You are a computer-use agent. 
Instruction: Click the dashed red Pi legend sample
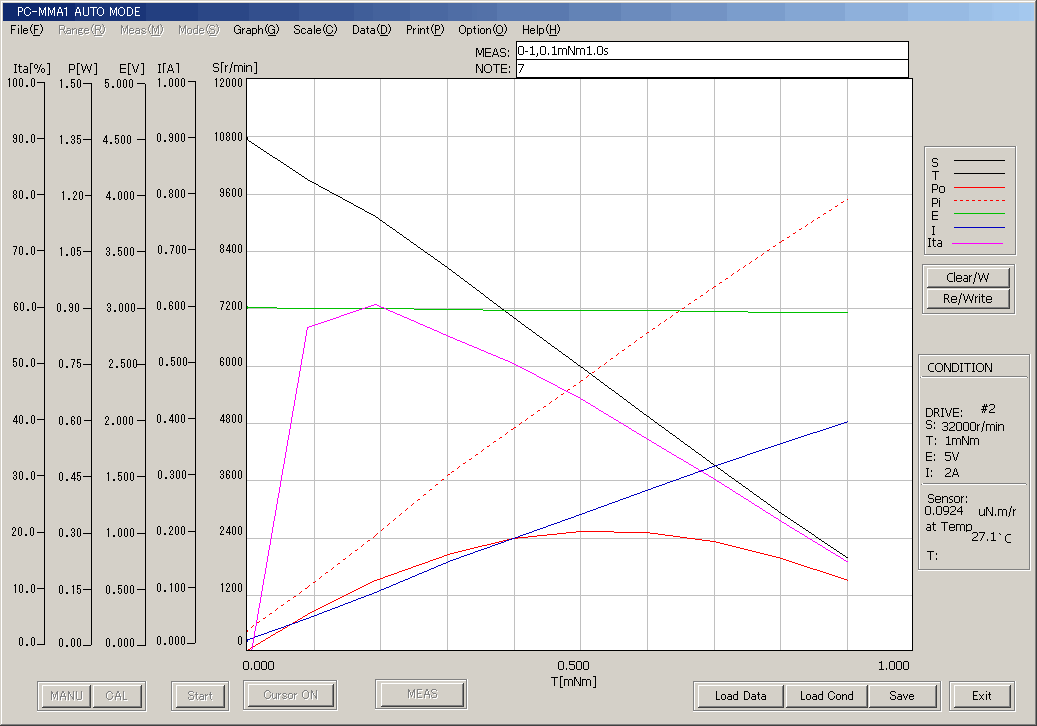(979, 200)
